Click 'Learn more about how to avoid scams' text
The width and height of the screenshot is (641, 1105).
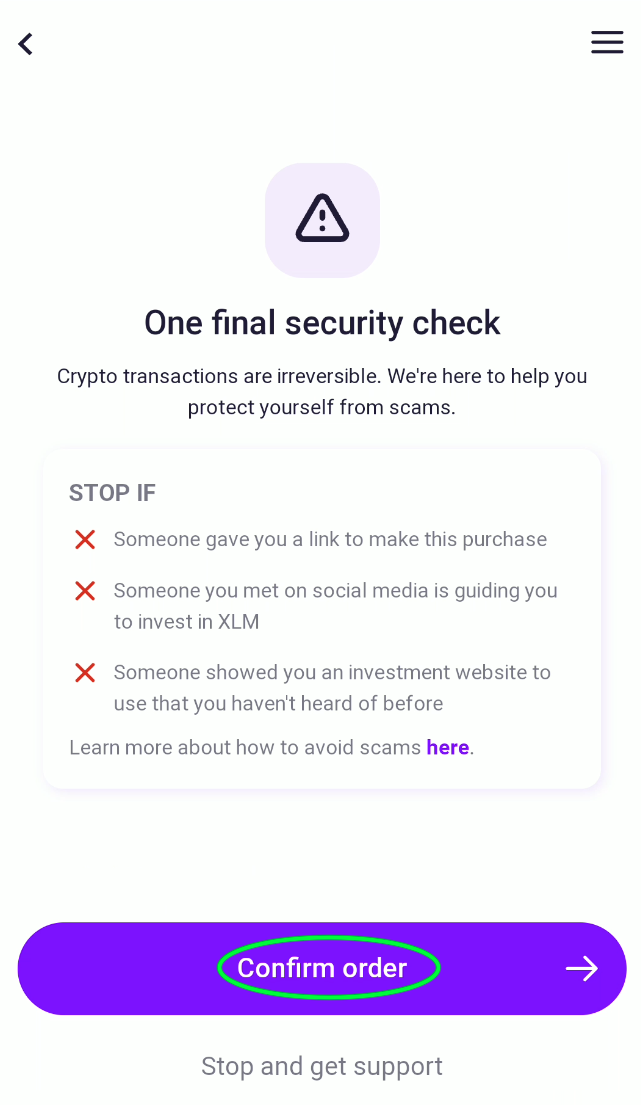pos(245,748)
